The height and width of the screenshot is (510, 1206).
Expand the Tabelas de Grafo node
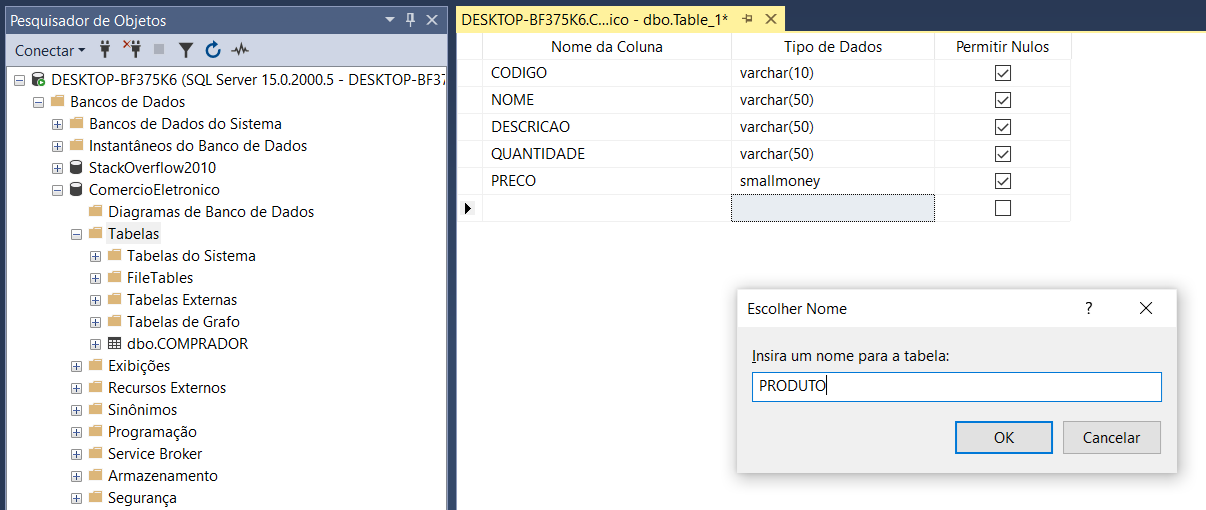(x=95, y=321)
